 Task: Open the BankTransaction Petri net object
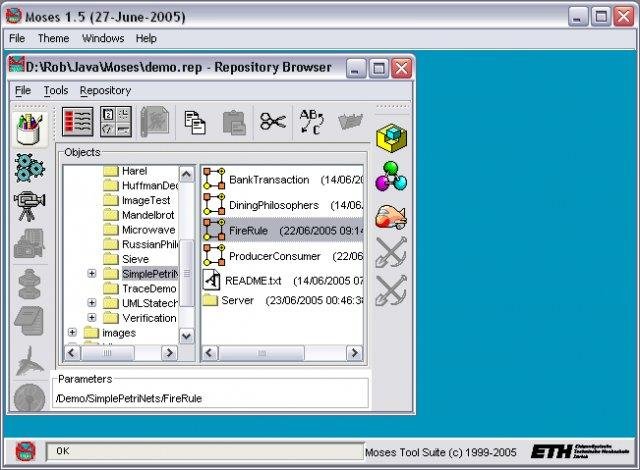coord(282,180)
